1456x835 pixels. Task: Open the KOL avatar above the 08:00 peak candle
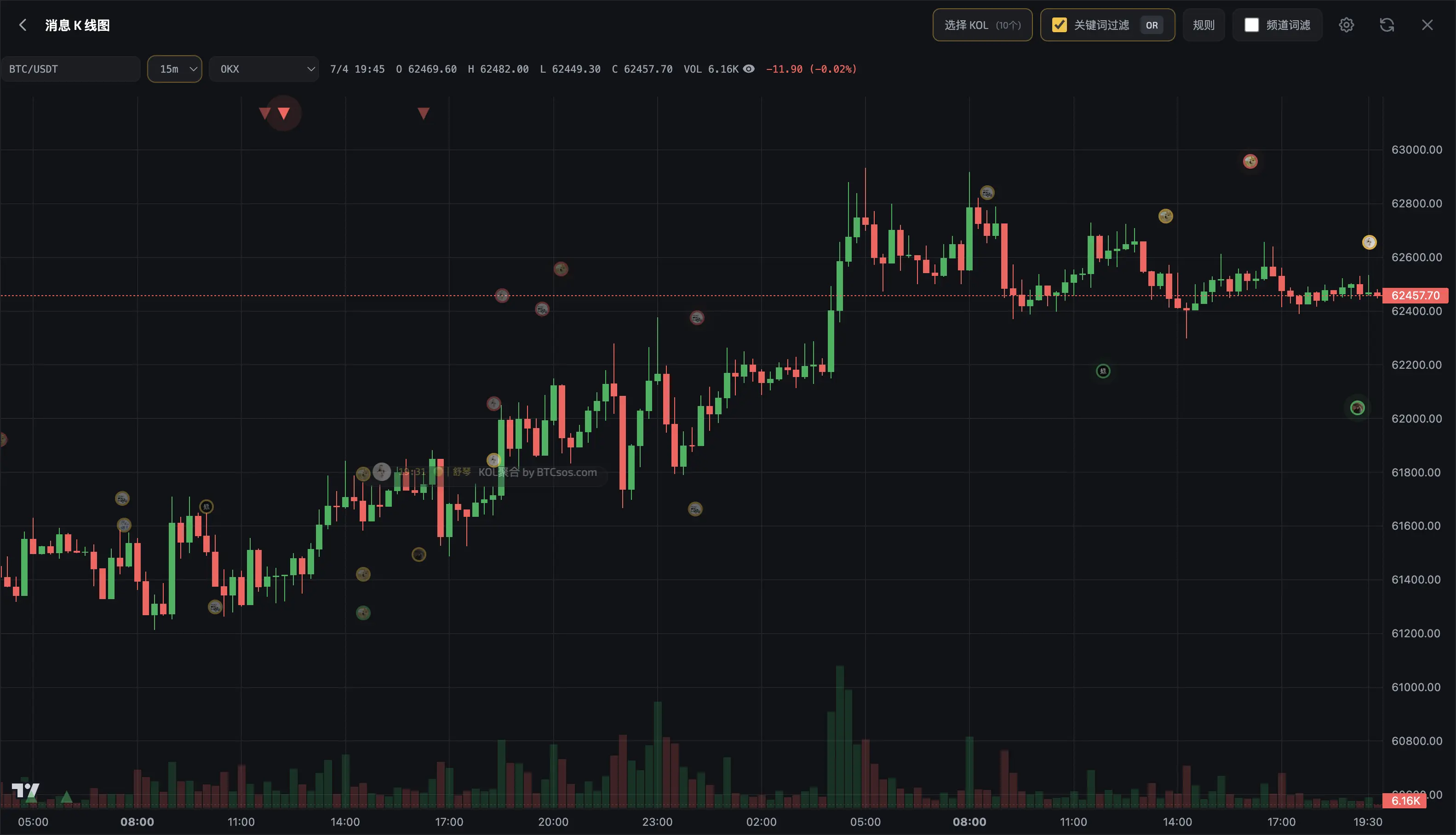pos(987,193)
